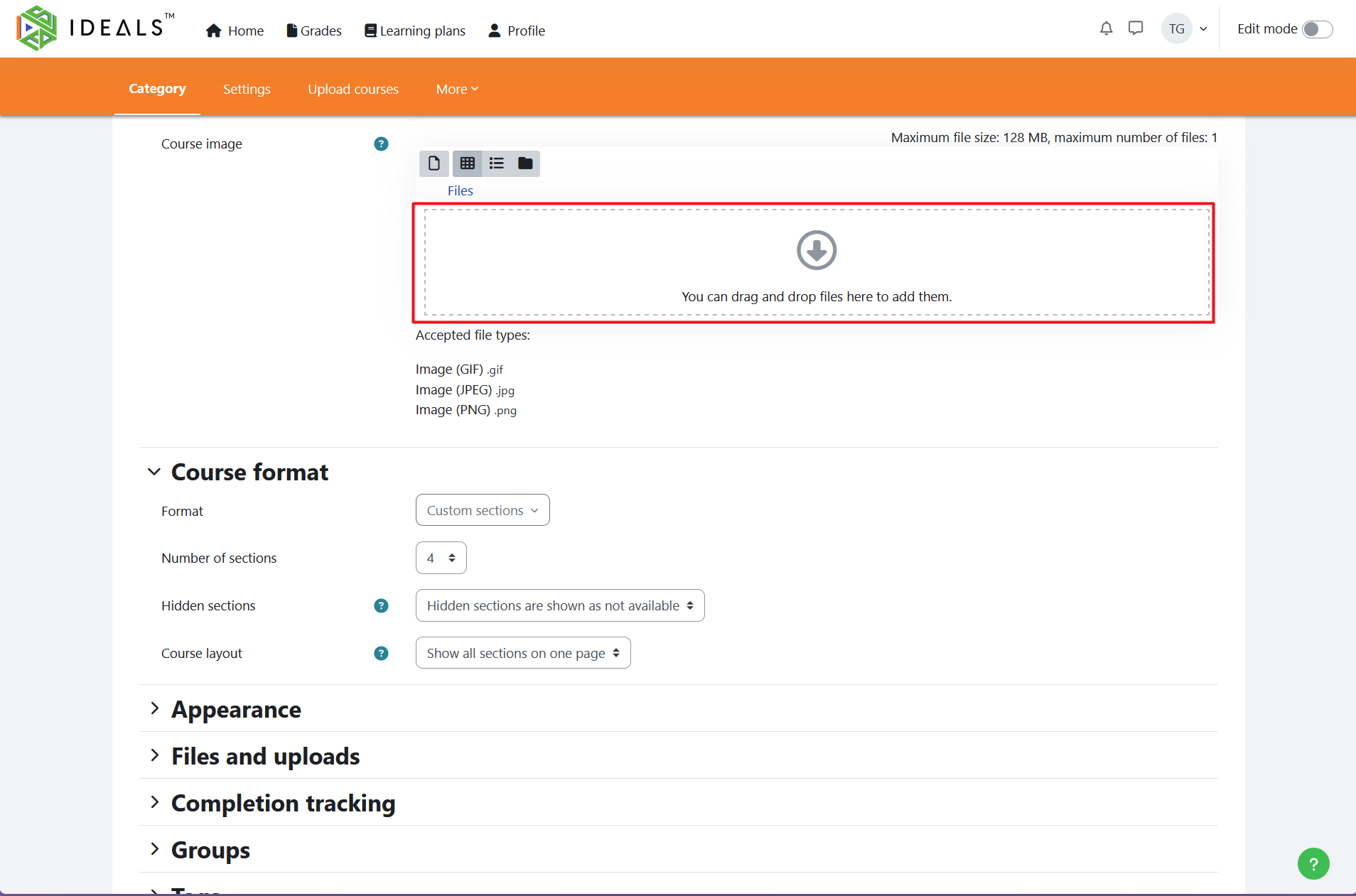Switch file picker to folder tree view
Viewport: 1356px width, 896px height.
(x=525, y=163)
